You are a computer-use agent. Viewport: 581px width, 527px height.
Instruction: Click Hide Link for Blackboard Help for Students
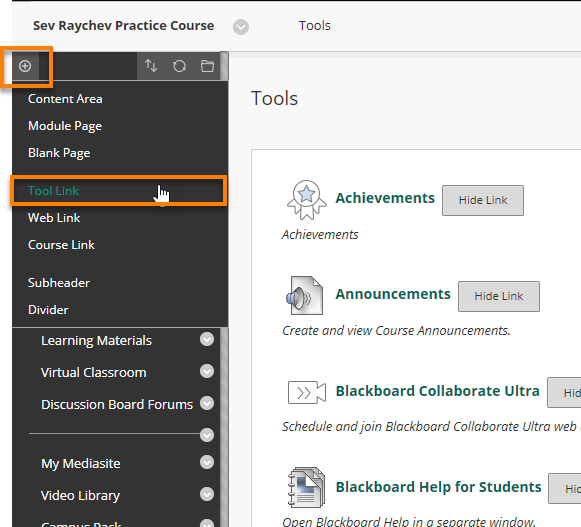pos(565,488)
